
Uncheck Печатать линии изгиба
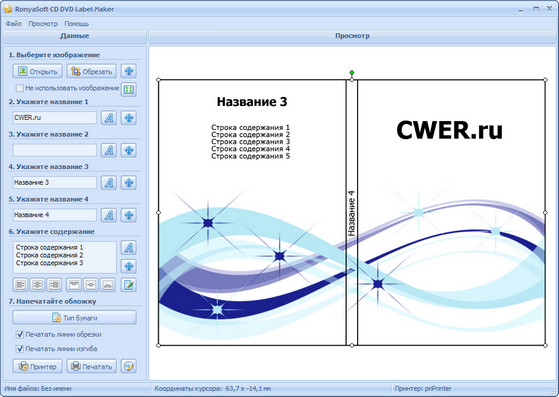(20, 349)
